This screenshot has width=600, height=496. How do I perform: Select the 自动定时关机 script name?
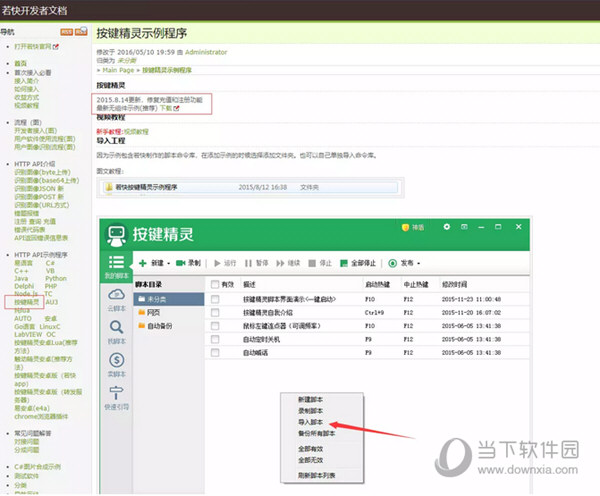tap(261, 339)
